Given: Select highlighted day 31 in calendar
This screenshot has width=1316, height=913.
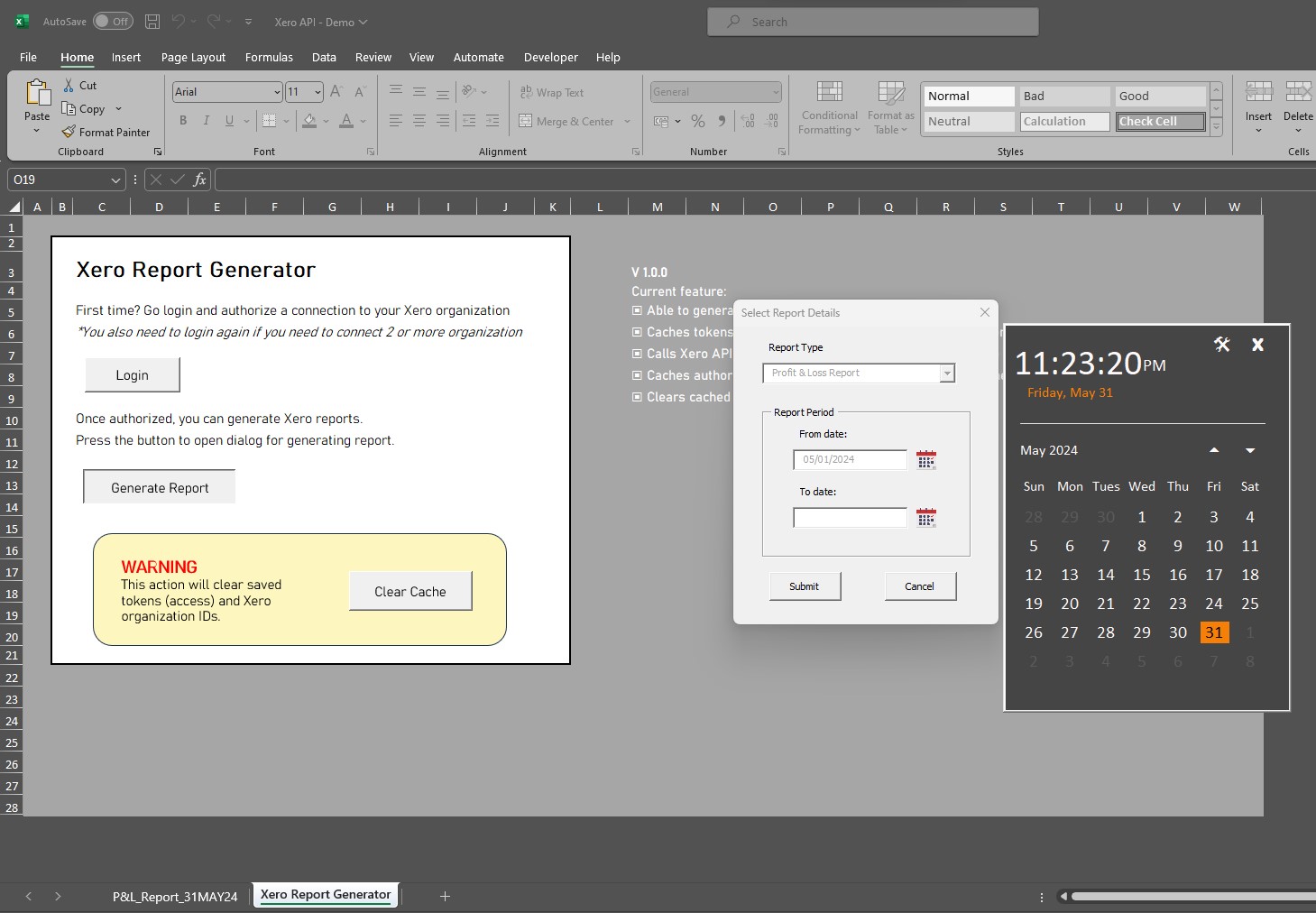Looking at the screenshot, I should (x=1214, y=632).
